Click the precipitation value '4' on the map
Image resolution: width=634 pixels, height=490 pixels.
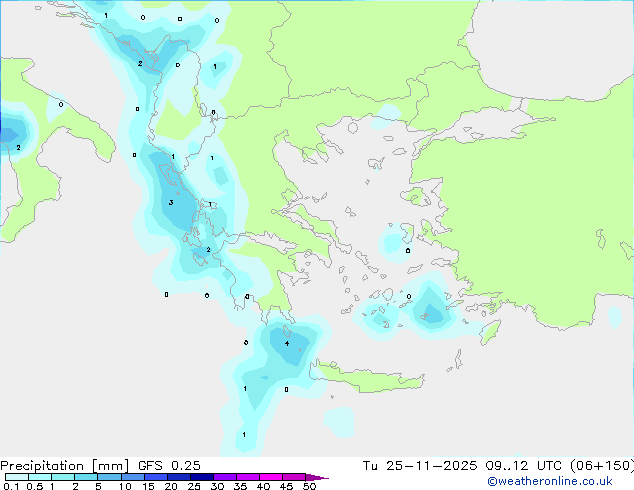[287, 344]
